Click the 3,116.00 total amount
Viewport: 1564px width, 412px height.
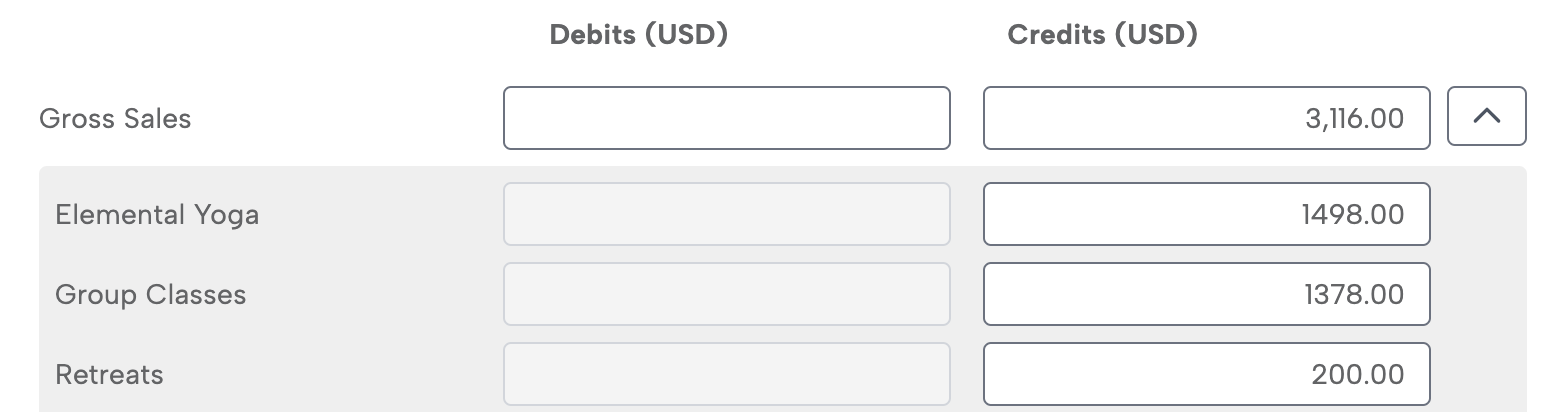coord(1354,119)
